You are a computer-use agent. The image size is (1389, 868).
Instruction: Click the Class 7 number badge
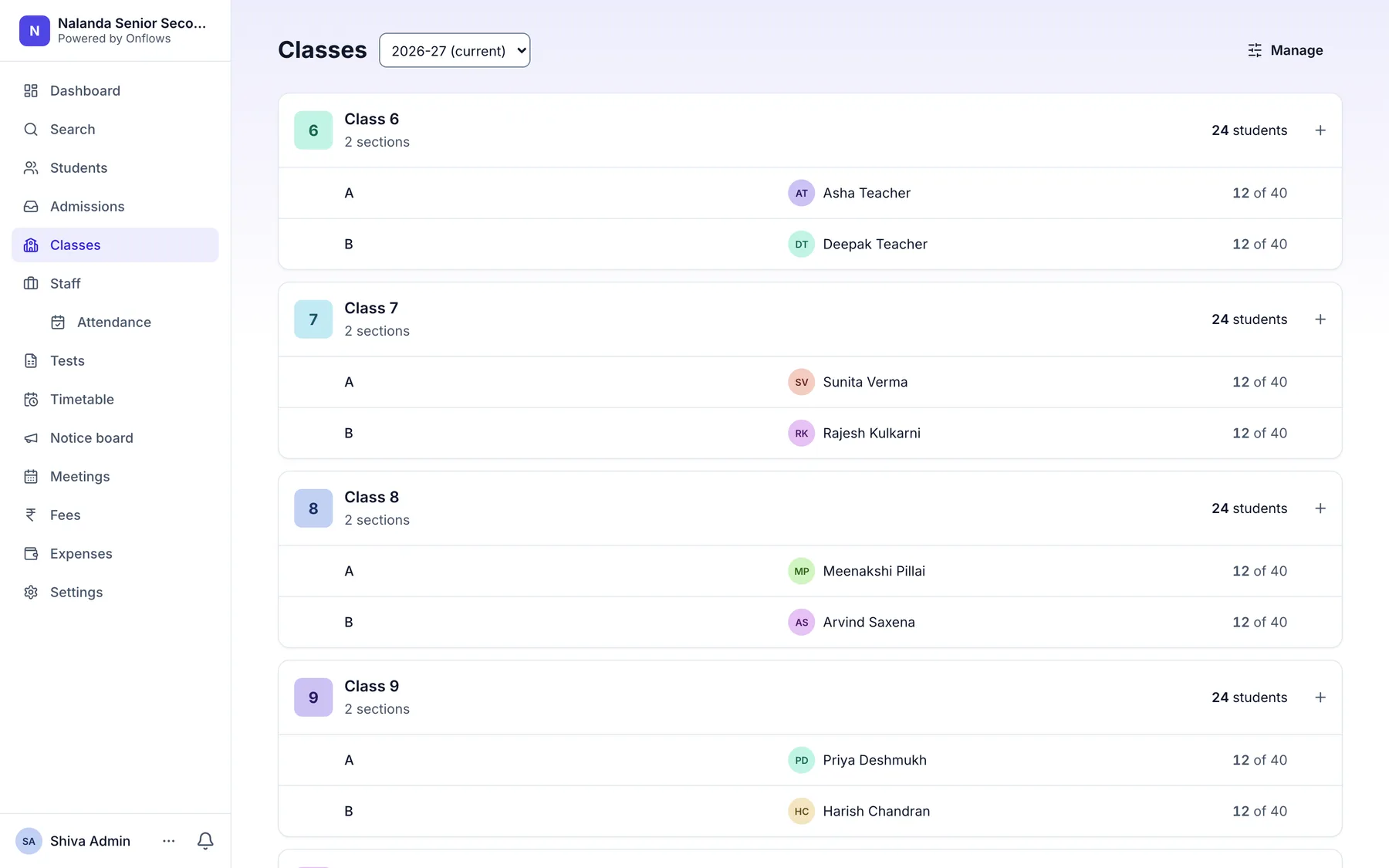point(313,319)
